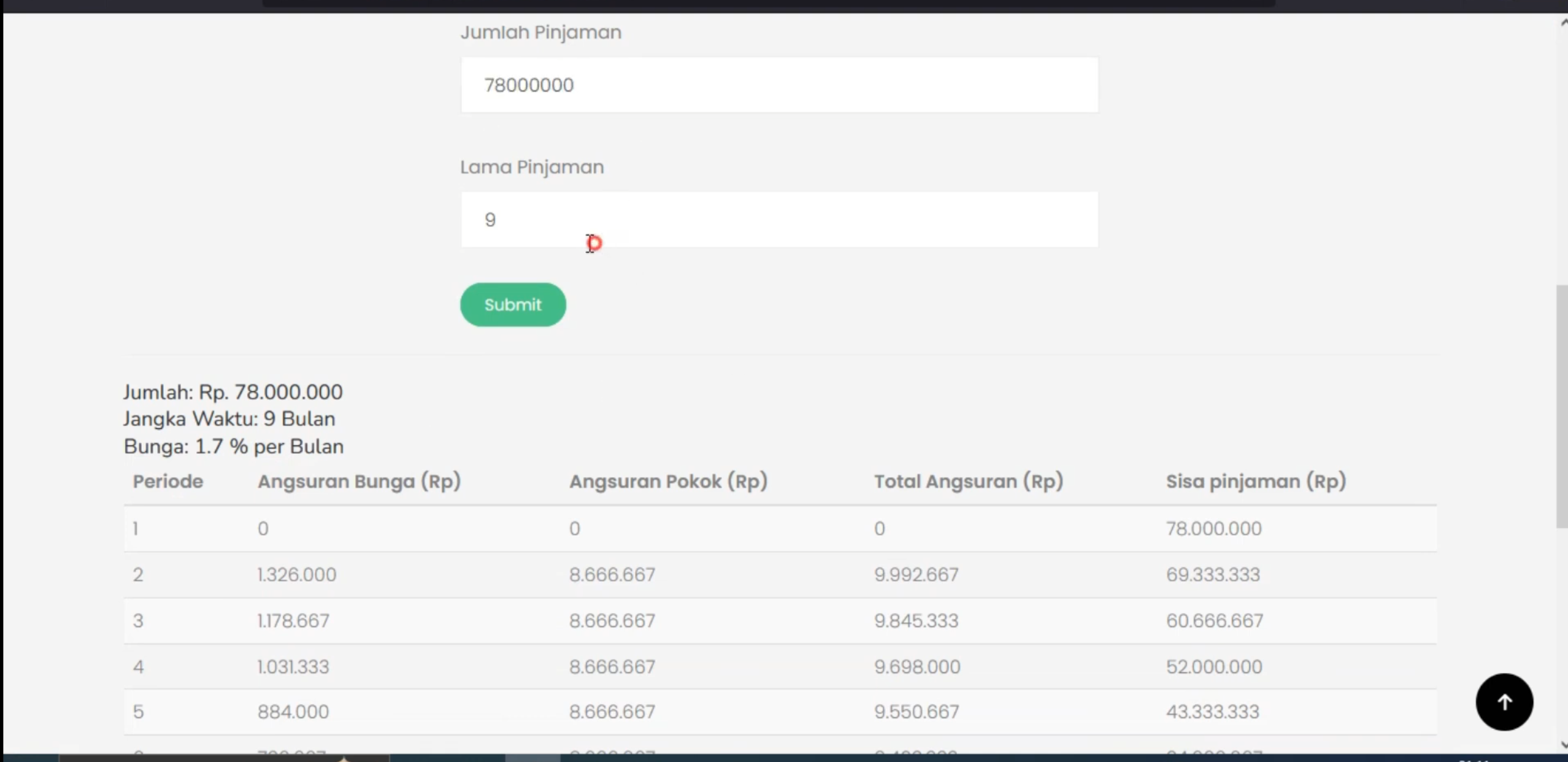Image resolution: width=1568 pixels, height=762 pixels.
Task: Click the 'Angsuran Bunga (Rp)' column header
Action: (x=359, y=482)
